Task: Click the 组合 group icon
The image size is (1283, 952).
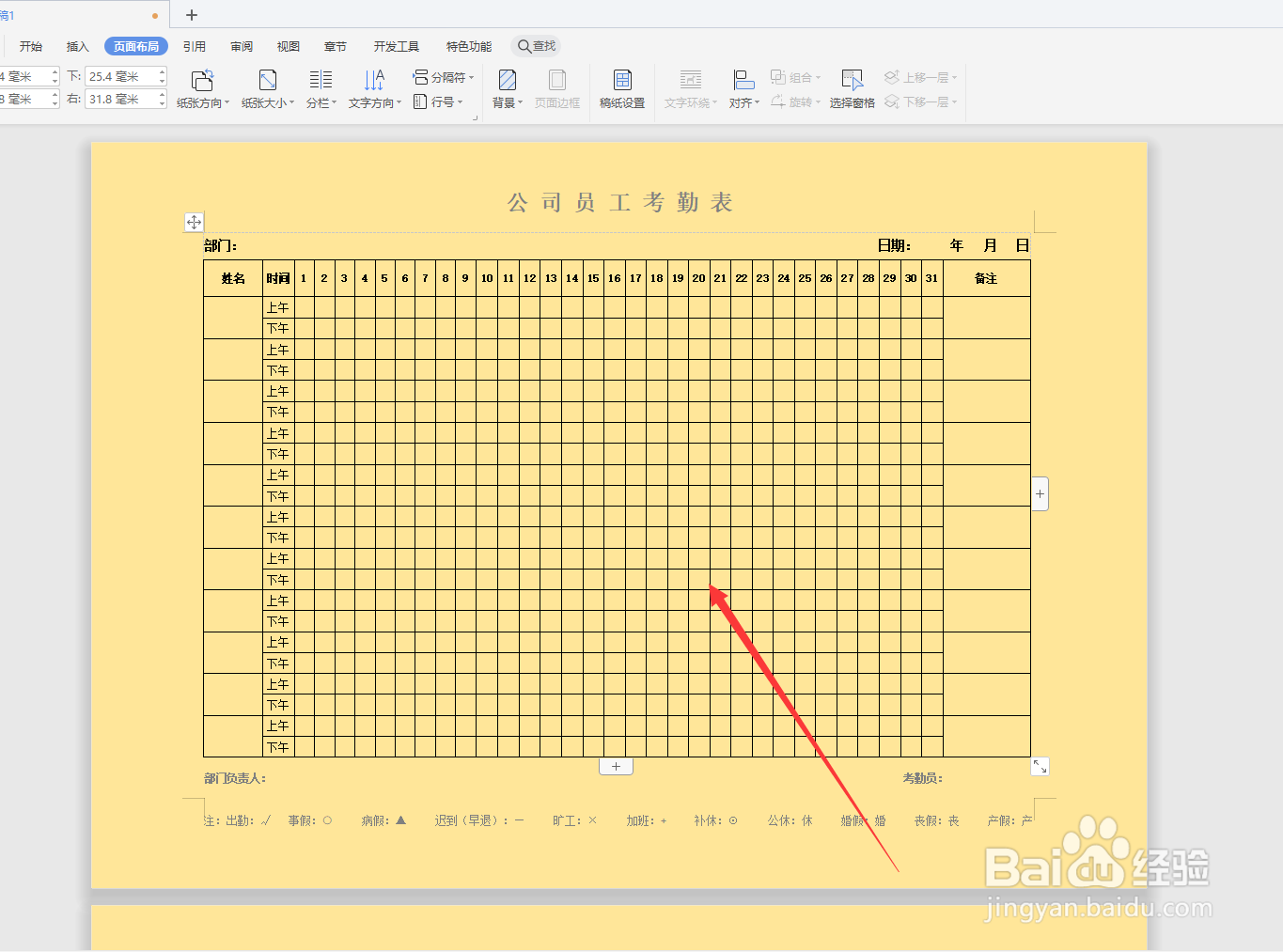Action: [x=778, y=77]
